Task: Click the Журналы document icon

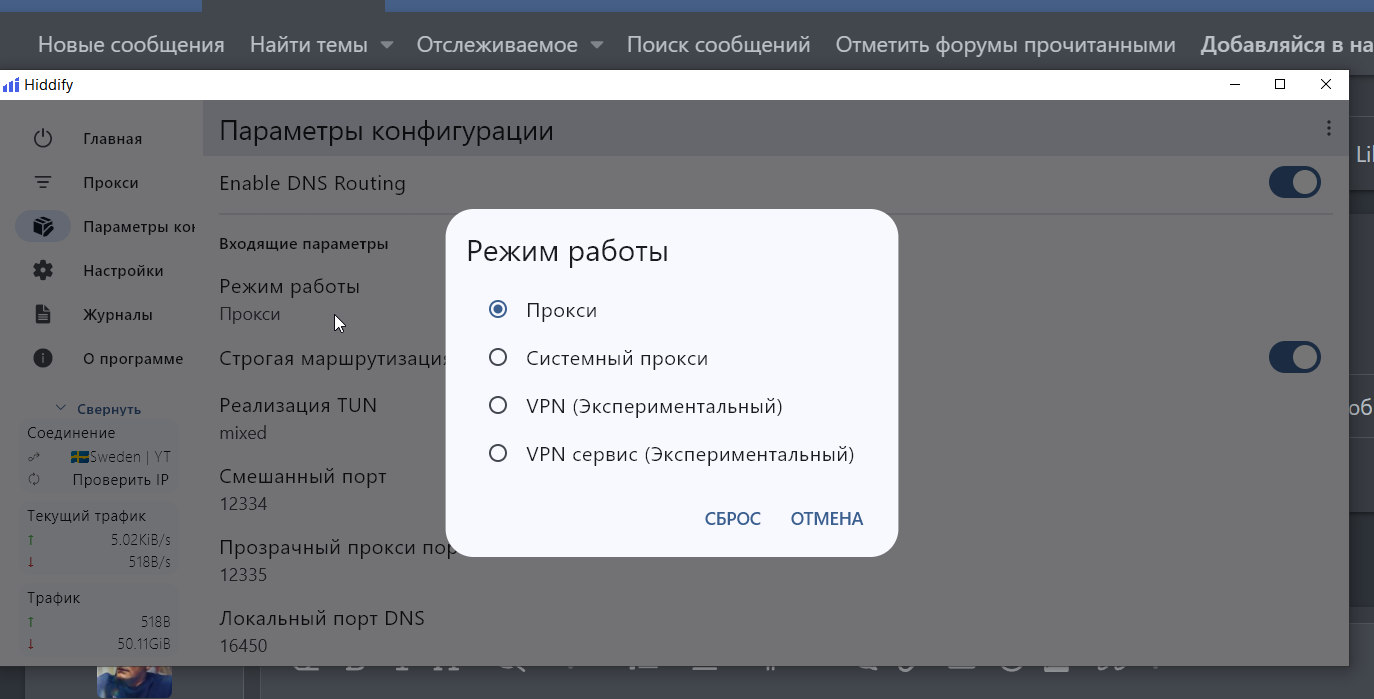Action: pyautogui.click(x=42, y=315)
